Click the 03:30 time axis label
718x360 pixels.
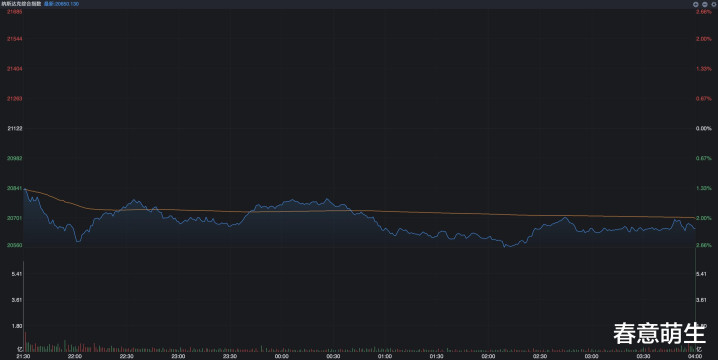coord(643,356)
